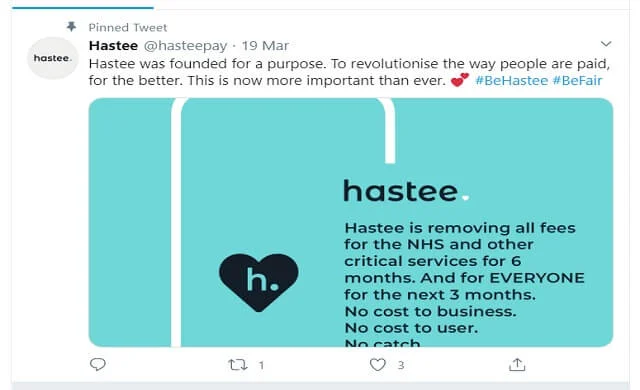The height and width of the screenshot is (390, 640).
Task: Retweet the Hastee pinned tweet
Action: point(238,364)
